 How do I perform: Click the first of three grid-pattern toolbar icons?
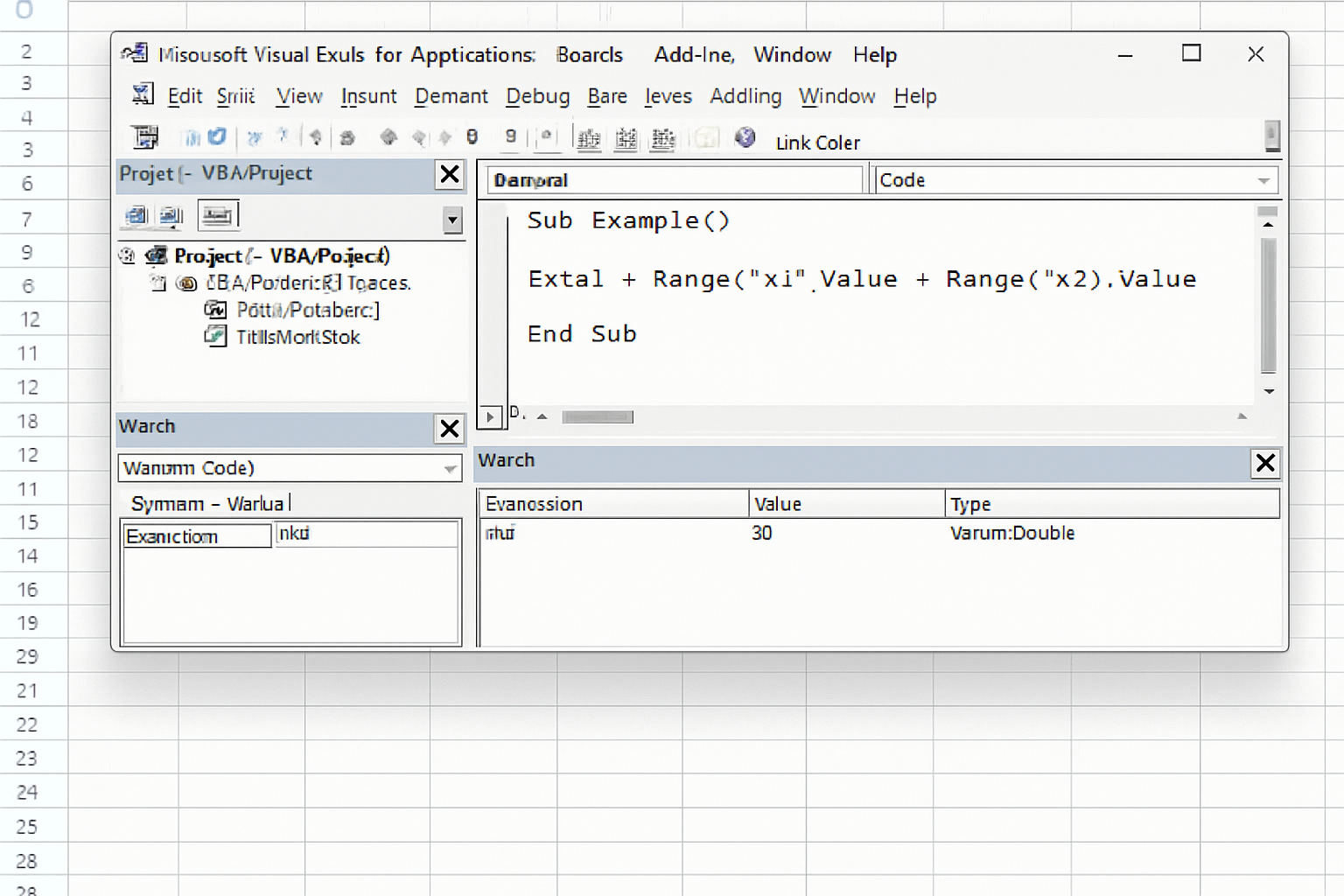pos(589,138)
